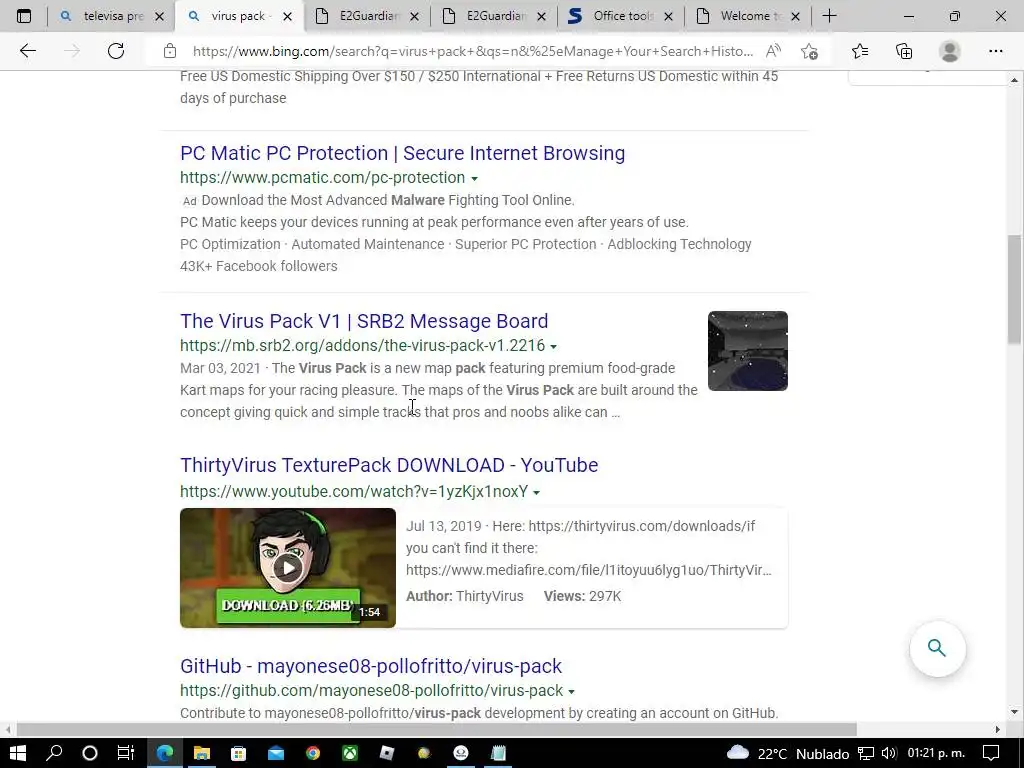Expand youtube.com URL dropdown arrow

pos(537,492)
